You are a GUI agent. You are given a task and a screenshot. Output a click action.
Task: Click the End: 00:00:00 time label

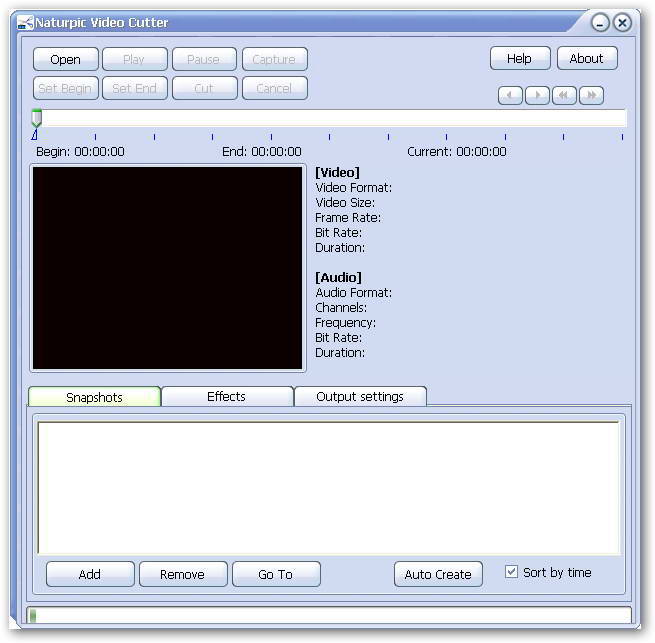click(x=262, y=151)
